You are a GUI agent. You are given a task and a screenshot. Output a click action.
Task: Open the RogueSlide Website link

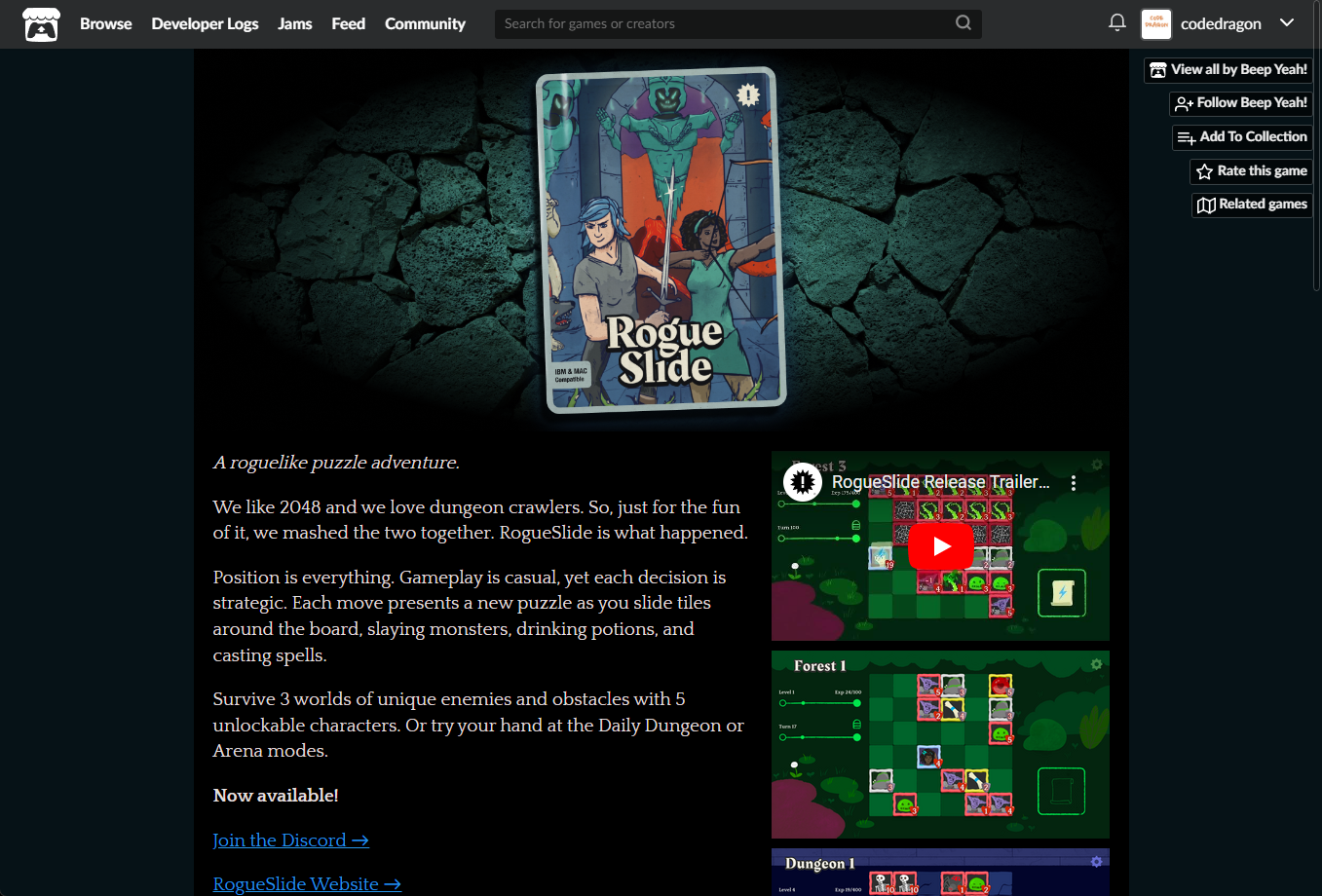click(x=307, y=884)
